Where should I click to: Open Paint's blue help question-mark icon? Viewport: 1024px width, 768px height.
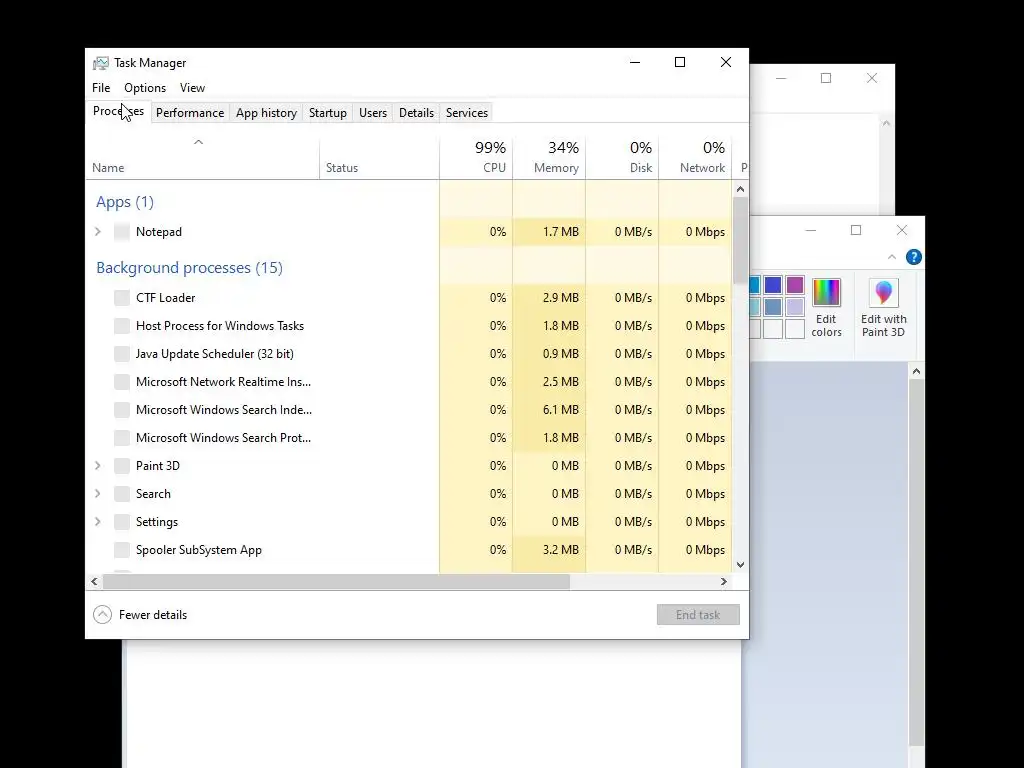(914, 257)
